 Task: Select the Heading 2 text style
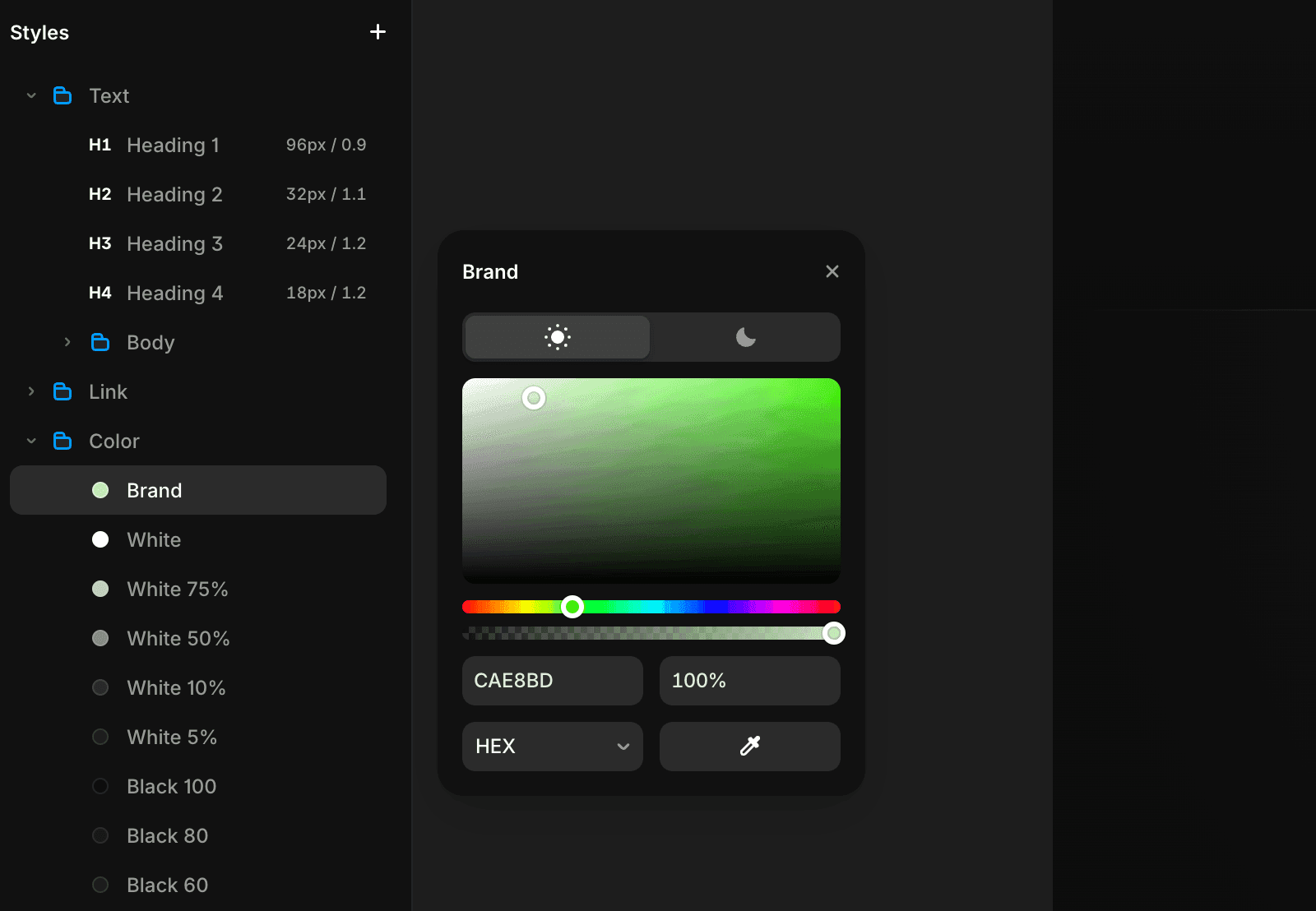(174, 194)
